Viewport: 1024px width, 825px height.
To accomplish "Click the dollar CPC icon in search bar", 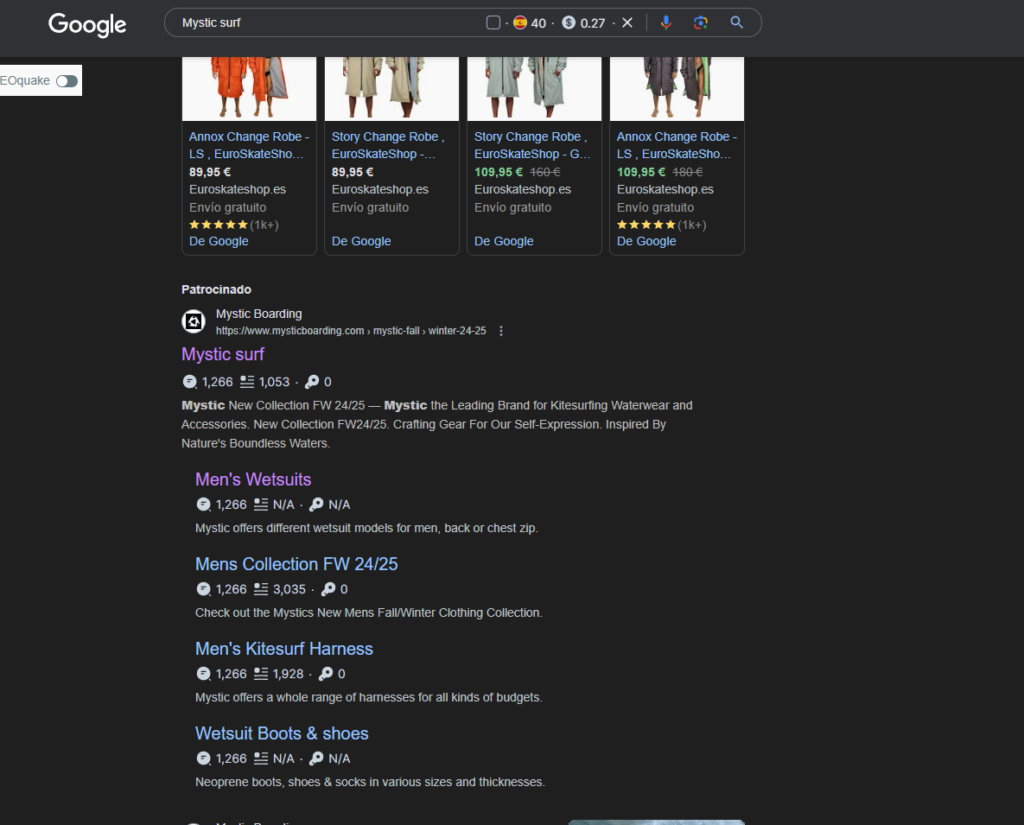I will 569,23.
